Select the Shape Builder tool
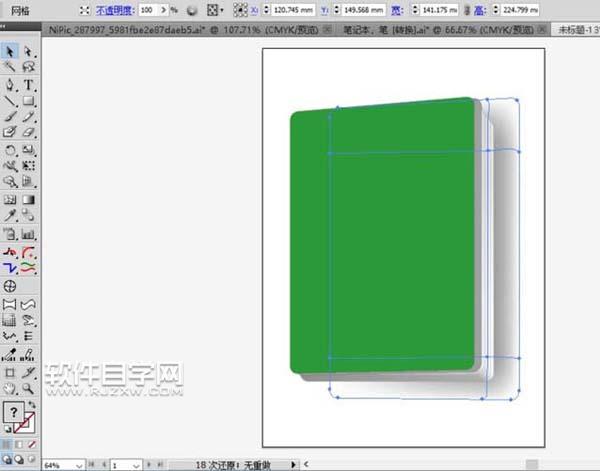 (10, 181)
